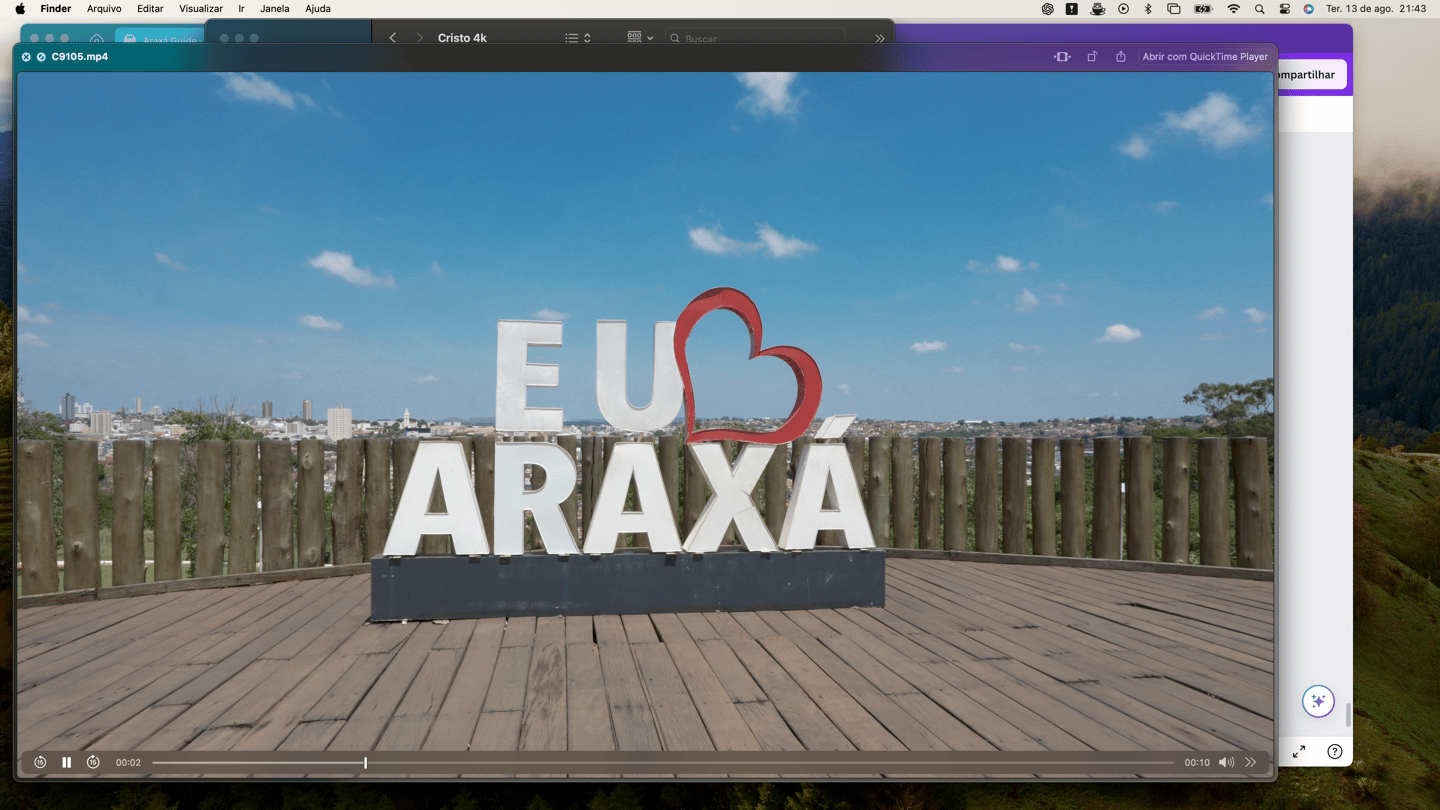Close the Quick Look preview window
The width and height of the screenshot is (1440, 810).
[x=26, y=57]
